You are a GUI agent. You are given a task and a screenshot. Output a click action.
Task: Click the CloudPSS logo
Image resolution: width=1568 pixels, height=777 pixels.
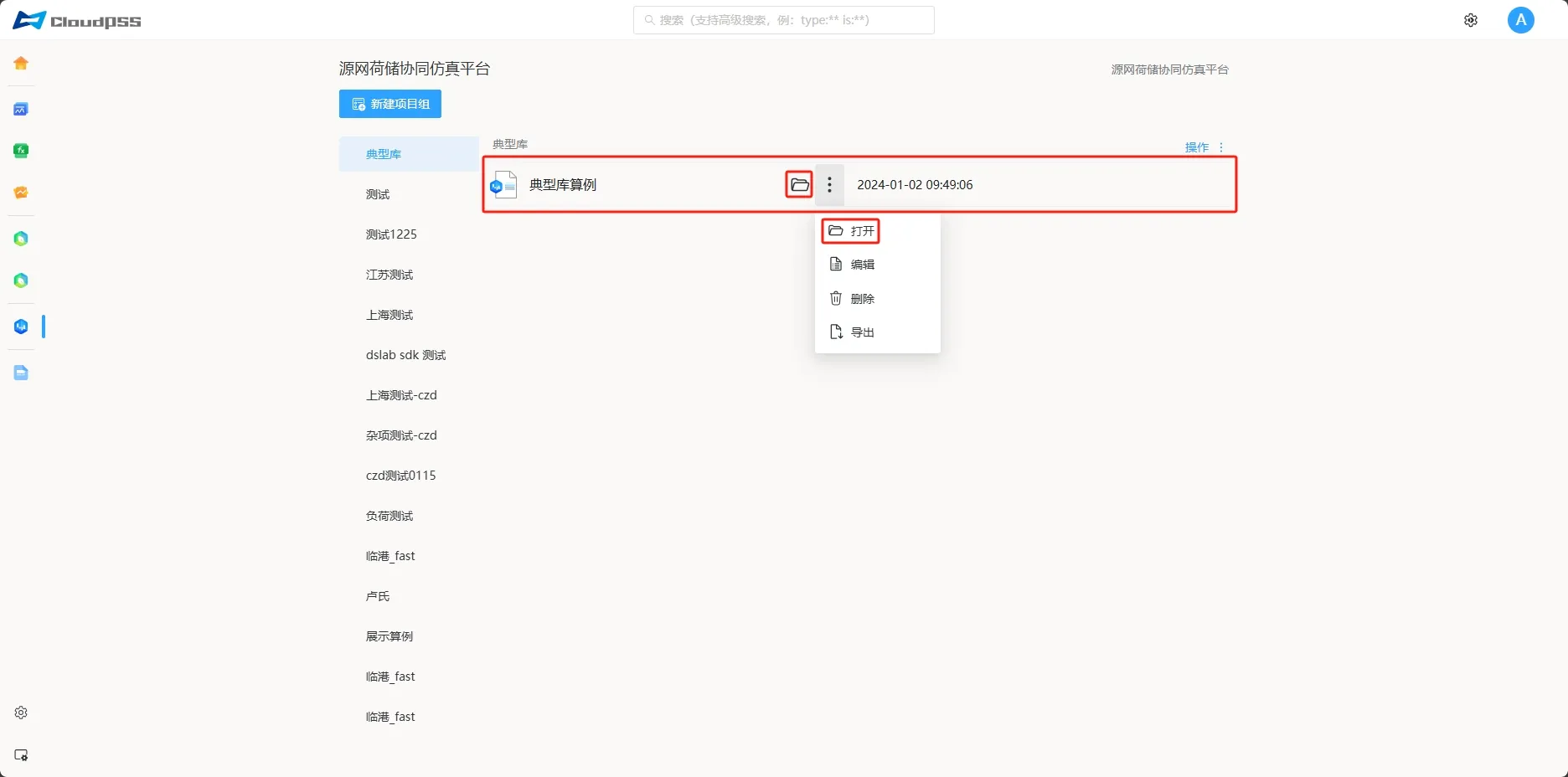(x=77, y=21)
